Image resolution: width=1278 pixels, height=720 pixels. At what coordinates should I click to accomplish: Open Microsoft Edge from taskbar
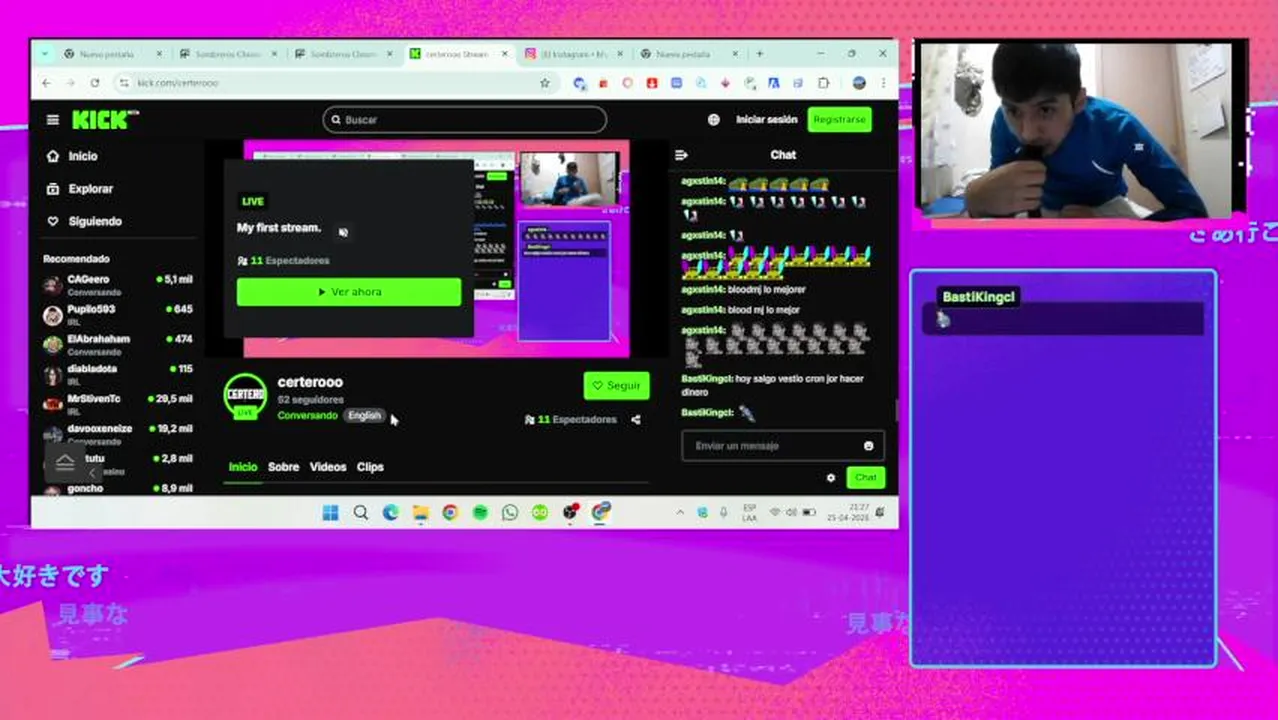(x=391, y=513)
